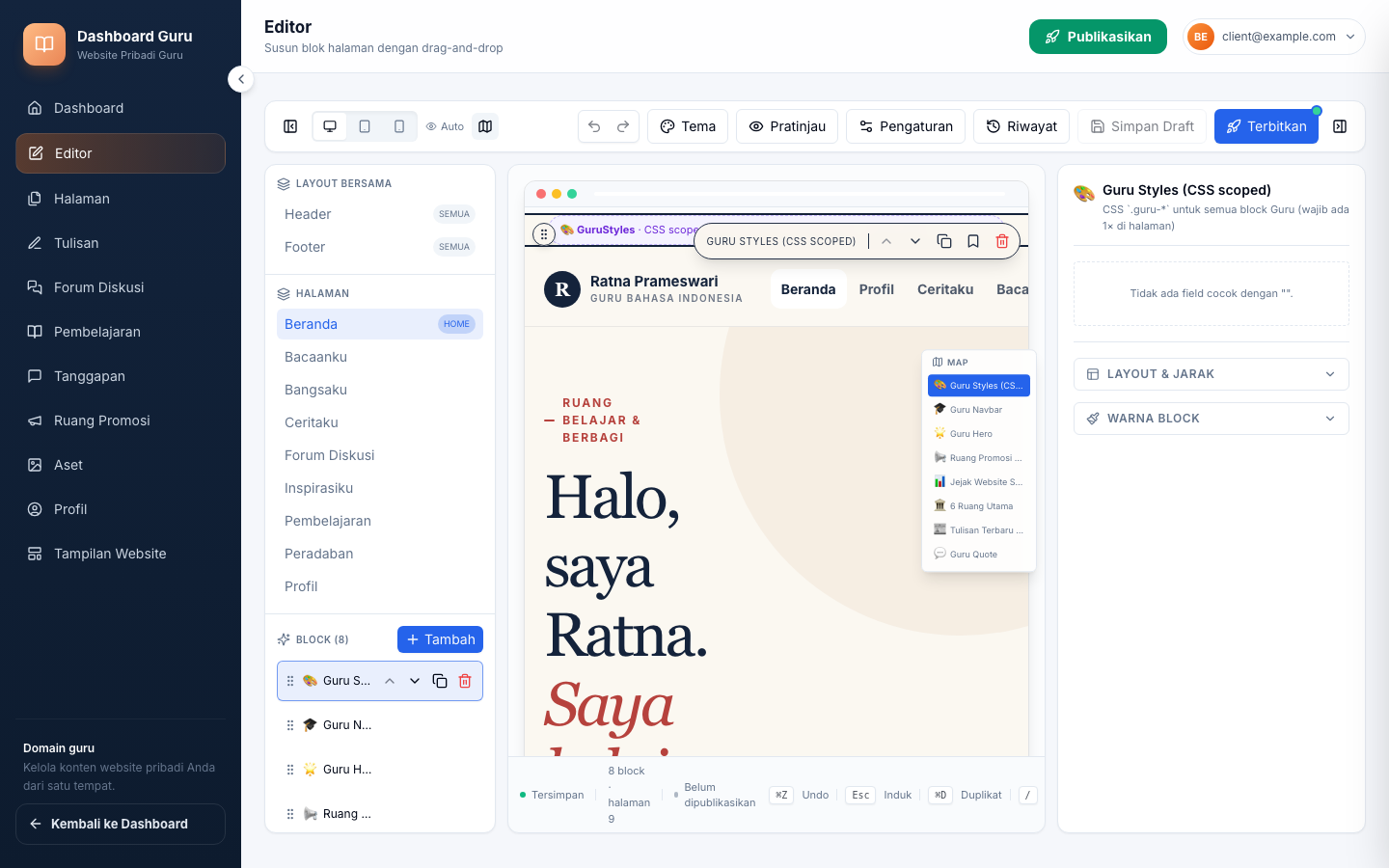The width and height of the screenshot is (1389, 868).
Task: Select 6 Ruang Utama in map panel
Action: tap(979, 506)
